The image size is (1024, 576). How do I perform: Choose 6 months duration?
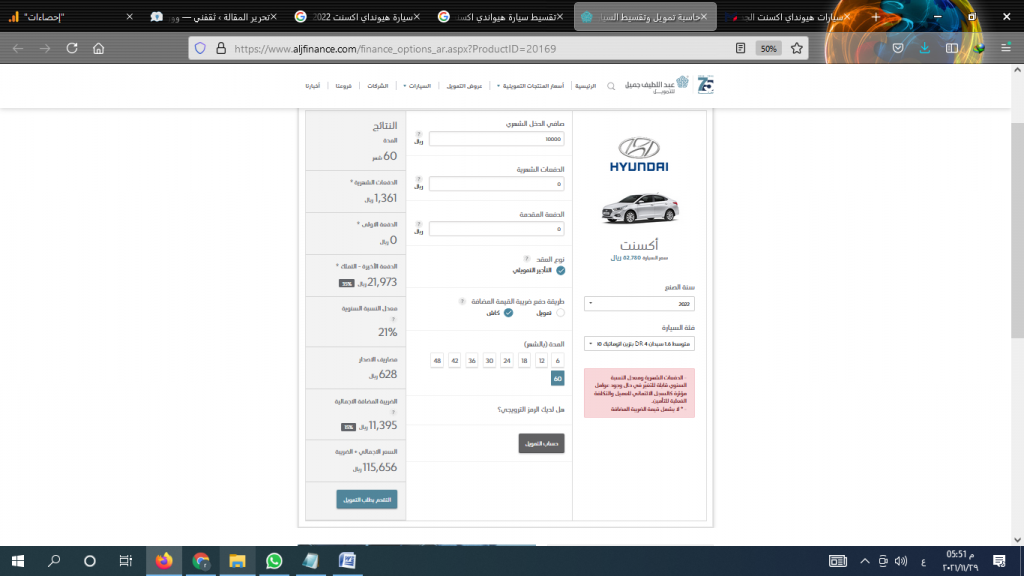click(557, 360)
